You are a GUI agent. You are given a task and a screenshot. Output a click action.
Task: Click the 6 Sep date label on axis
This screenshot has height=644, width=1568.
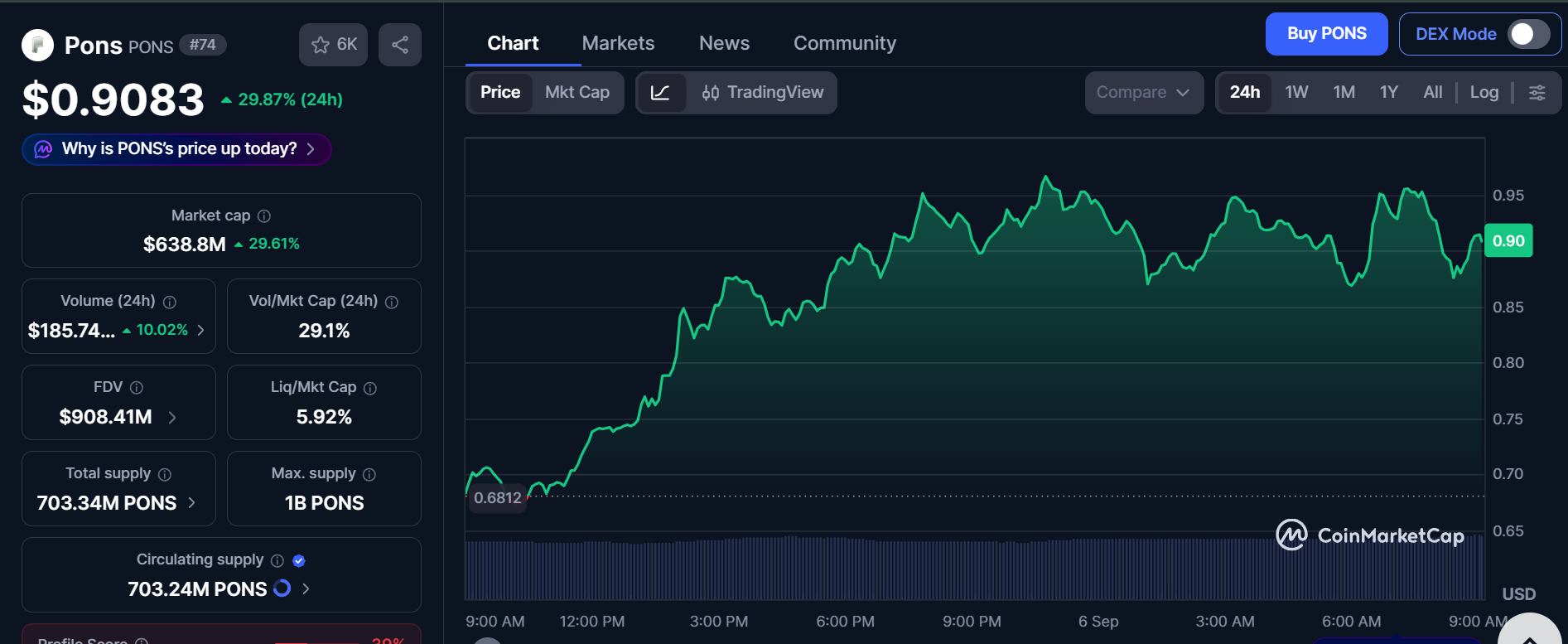pyautogui.click(x=1098, y=622)
